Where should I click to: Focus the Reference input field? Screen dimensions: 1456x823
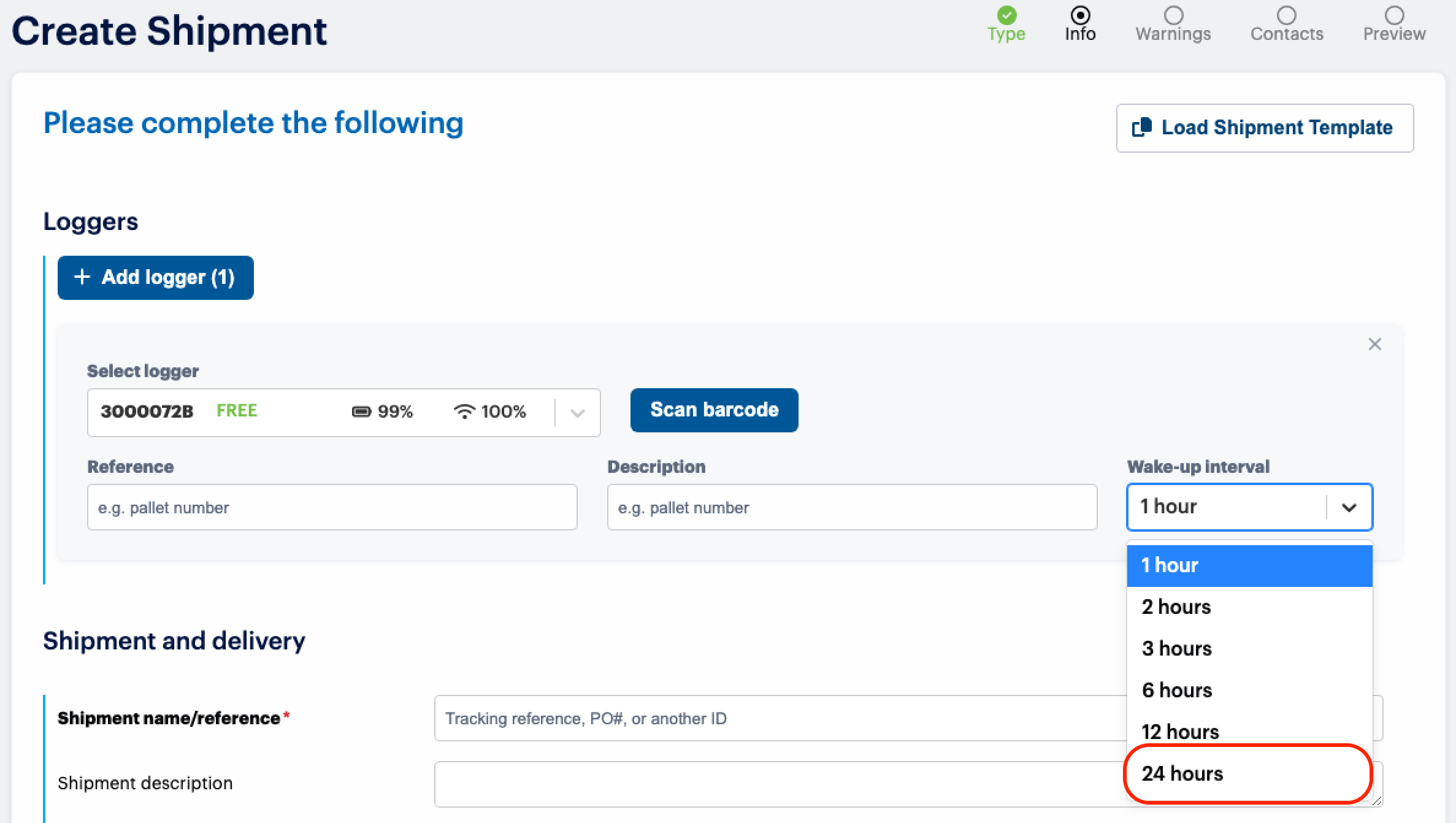click(x=332, y=507)
